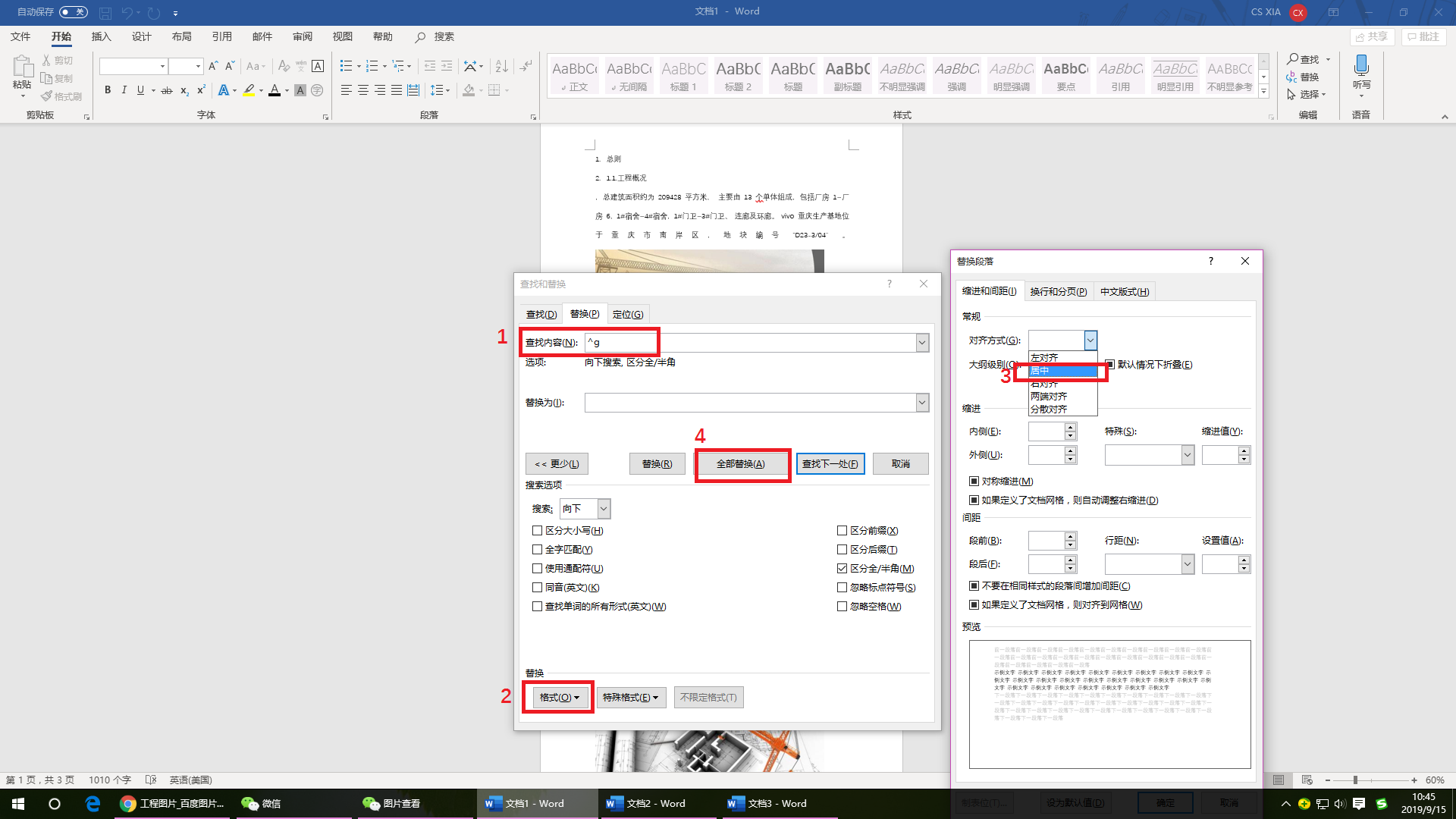This screenshot has height=819, width=1456.
Task: Adjust the zoom slider in status bar
Action: (1355, 780)
